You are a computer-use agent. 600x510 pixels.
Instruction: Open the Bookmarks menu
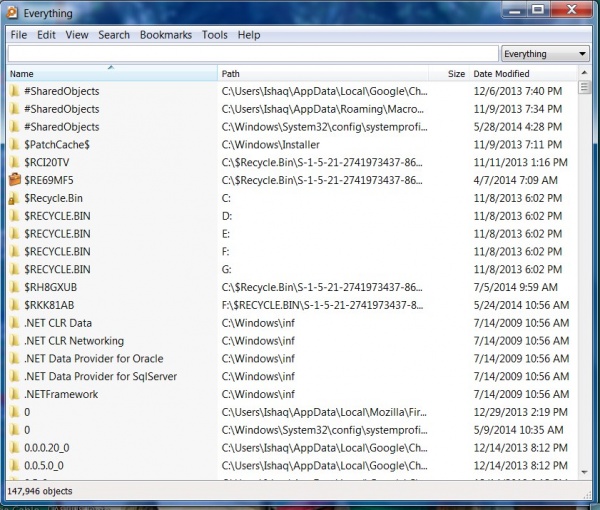(x=166, y=35)
